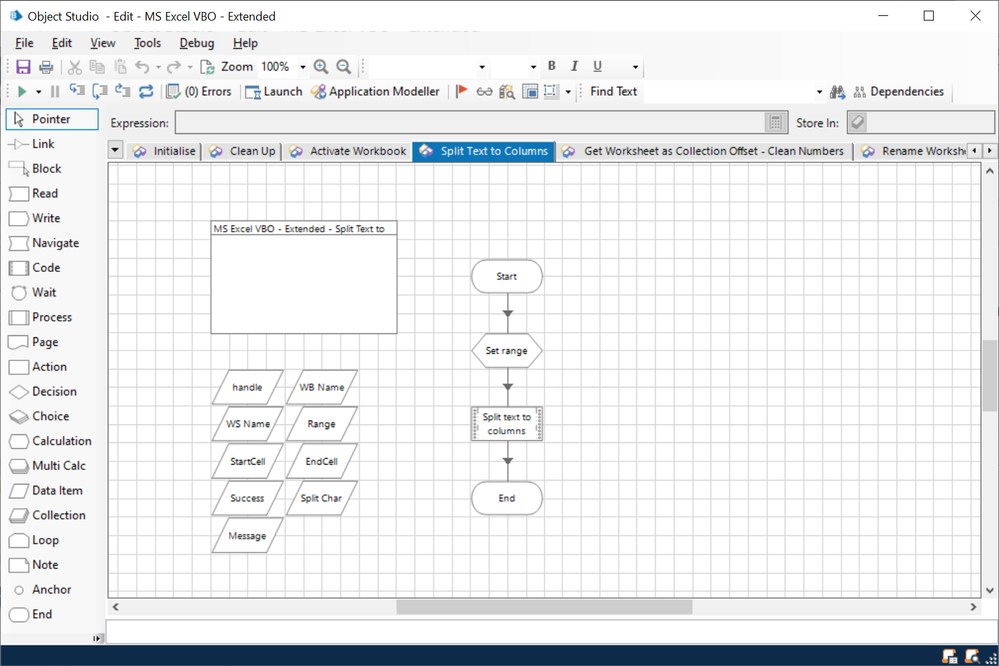Click the zoom in magnifier icon
Screen dimensions: 999x666
click(x=321, y=67)
